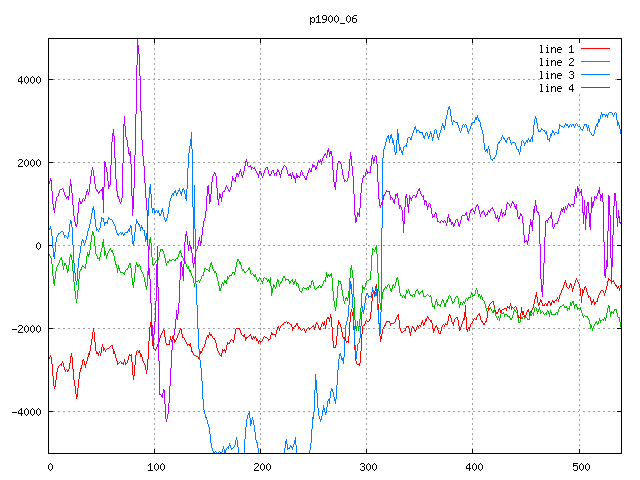The width and height of the screenshot is (640, 480).
Task: Select the 'line 1' legend label
Action: [558, 49]
